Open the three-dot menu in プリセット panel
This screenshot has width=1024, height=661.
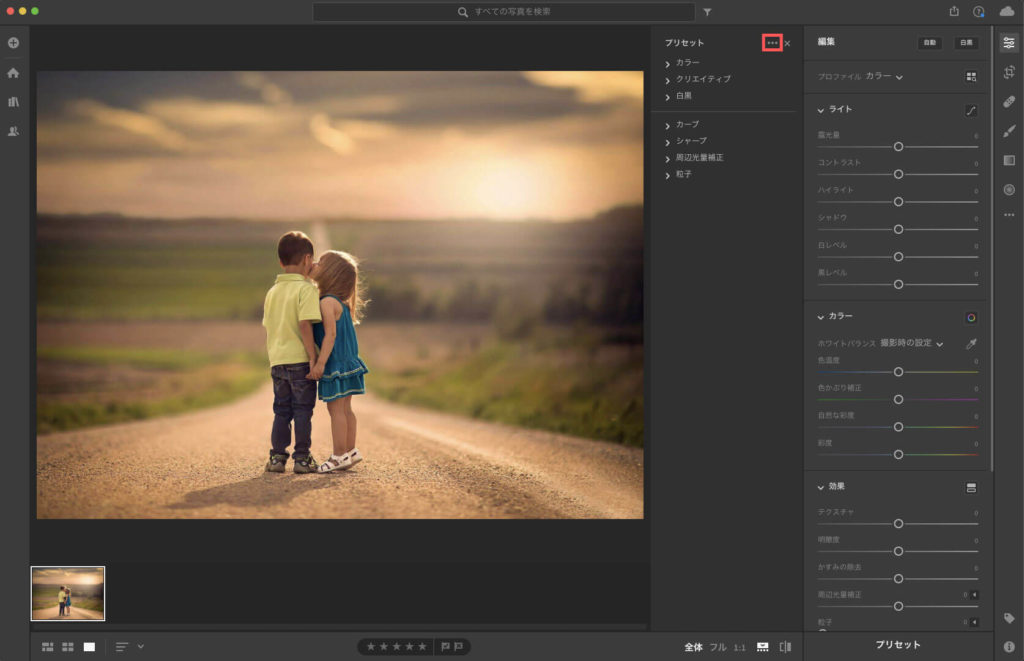tap(773, 43)
